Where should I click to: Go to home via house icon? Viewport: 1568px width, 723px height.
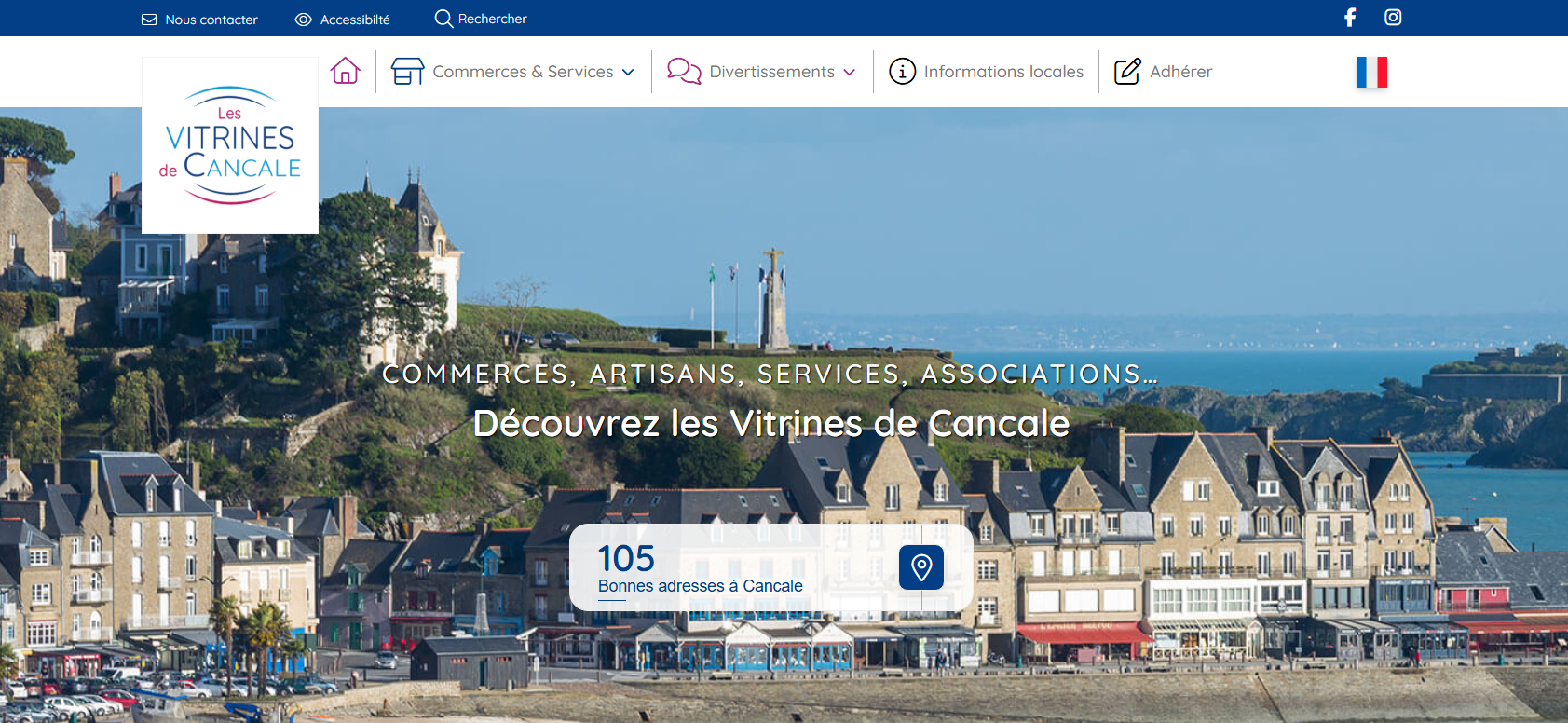click(x=345, y=71)
